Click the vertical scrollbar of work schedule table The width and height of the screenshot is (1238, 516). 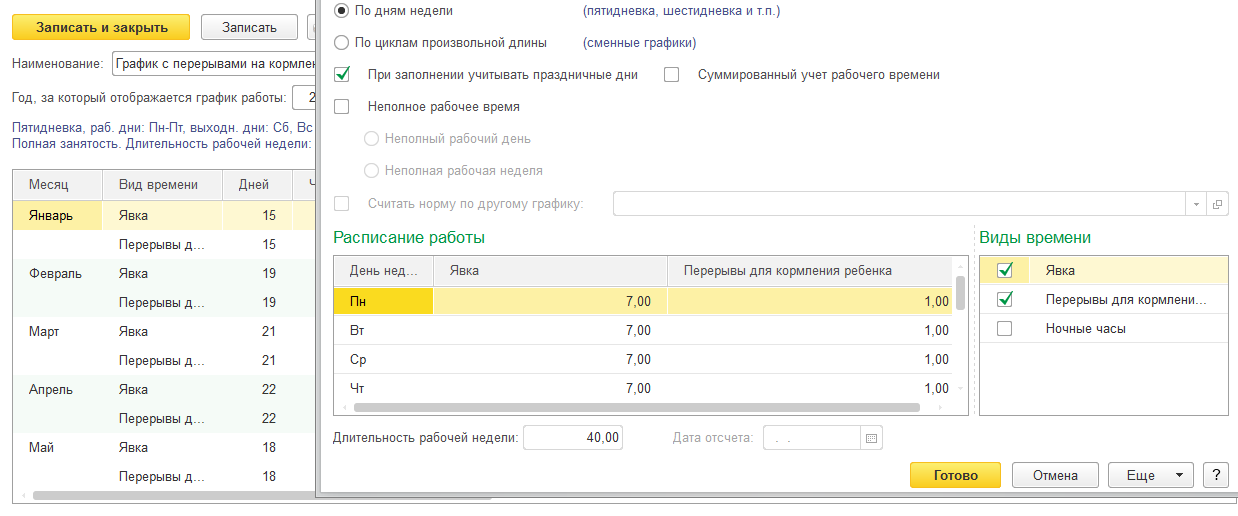click(960, 294)
